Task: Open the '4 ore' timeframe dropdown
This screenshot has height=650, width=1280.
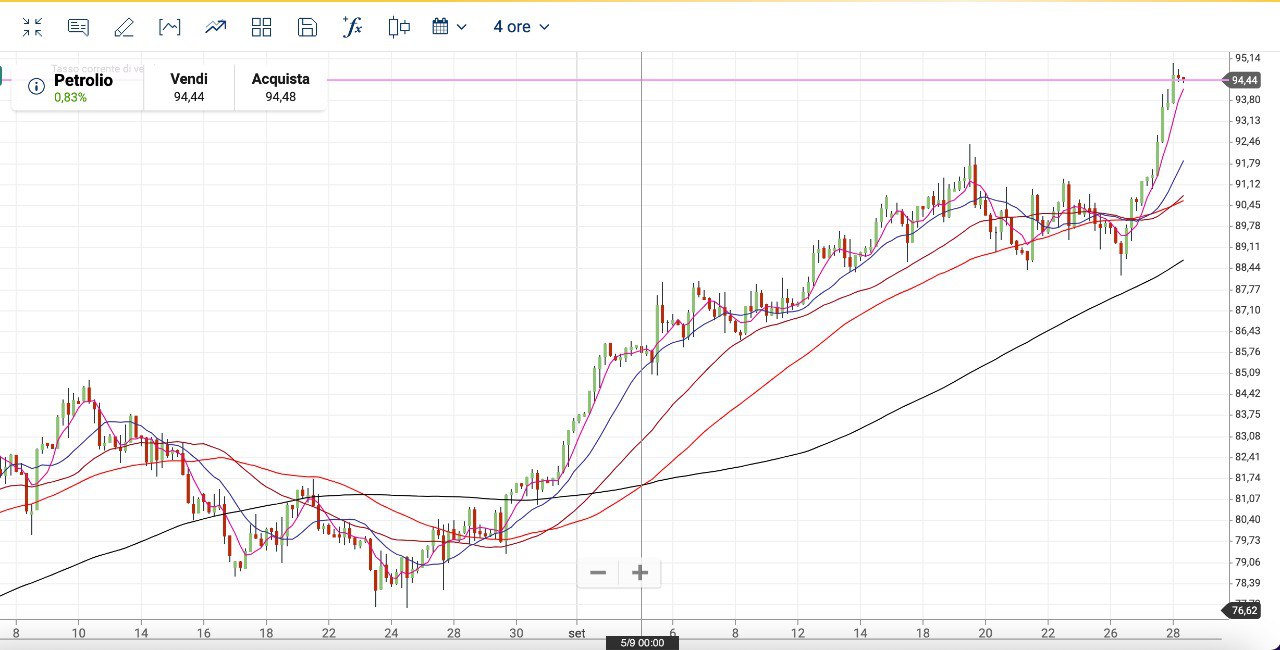Action: pyautogui.click(x=521, y=27)
